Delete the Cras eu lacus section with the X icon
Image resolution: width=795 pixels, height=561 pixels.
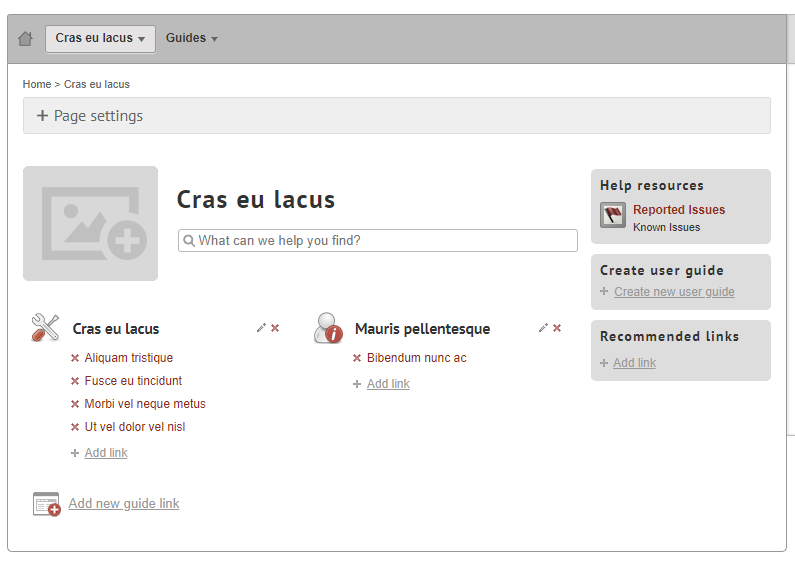click(x=275, y=328)
